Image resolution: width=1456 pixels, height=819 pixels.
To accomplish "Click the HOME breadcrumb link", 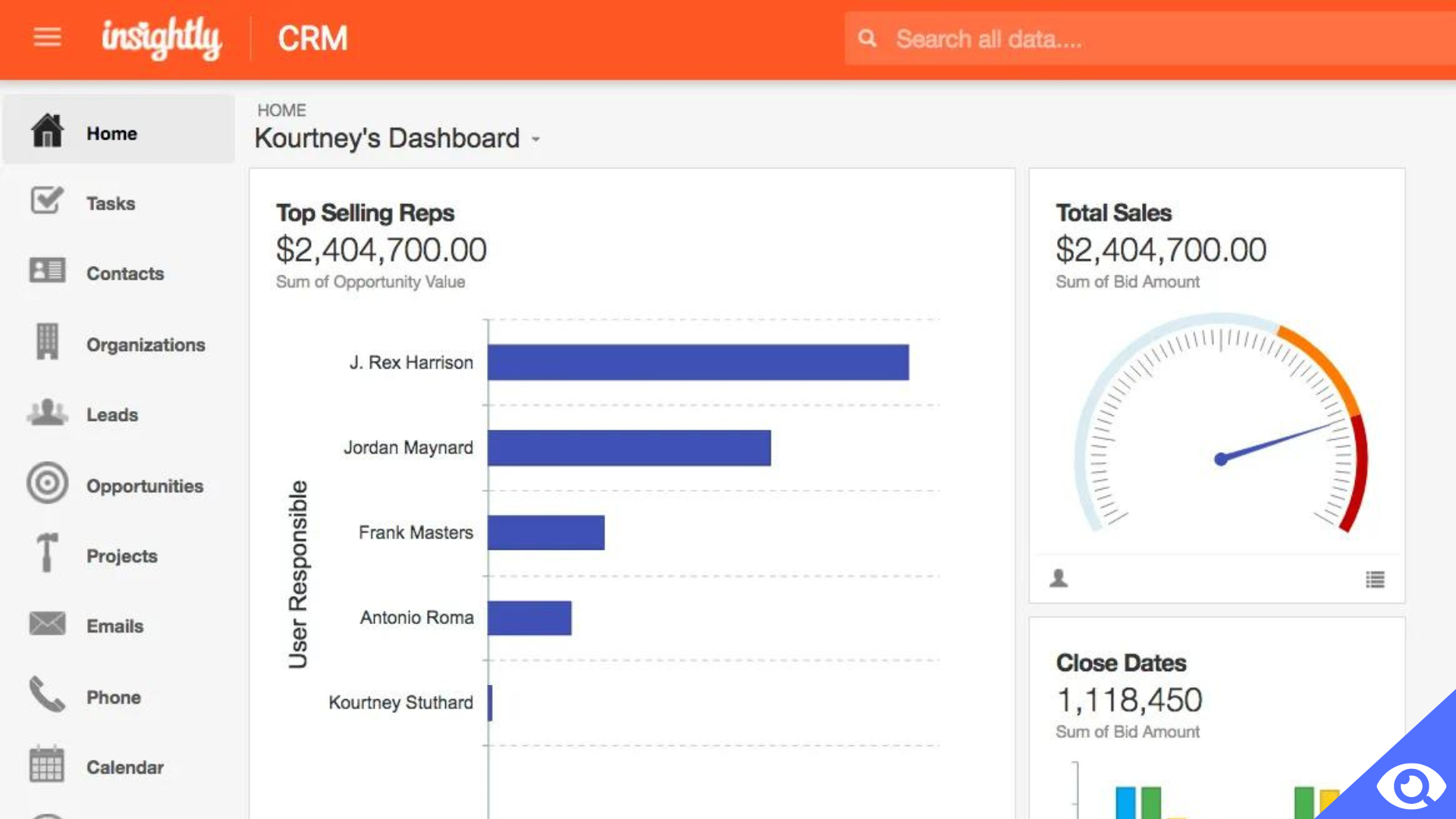I will tap(281, 110).
